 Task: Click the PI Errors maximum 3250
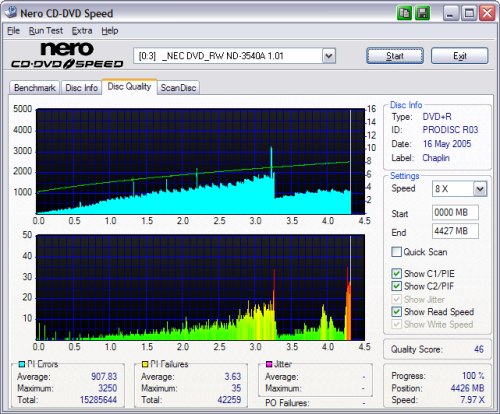(x=107, y=388)
